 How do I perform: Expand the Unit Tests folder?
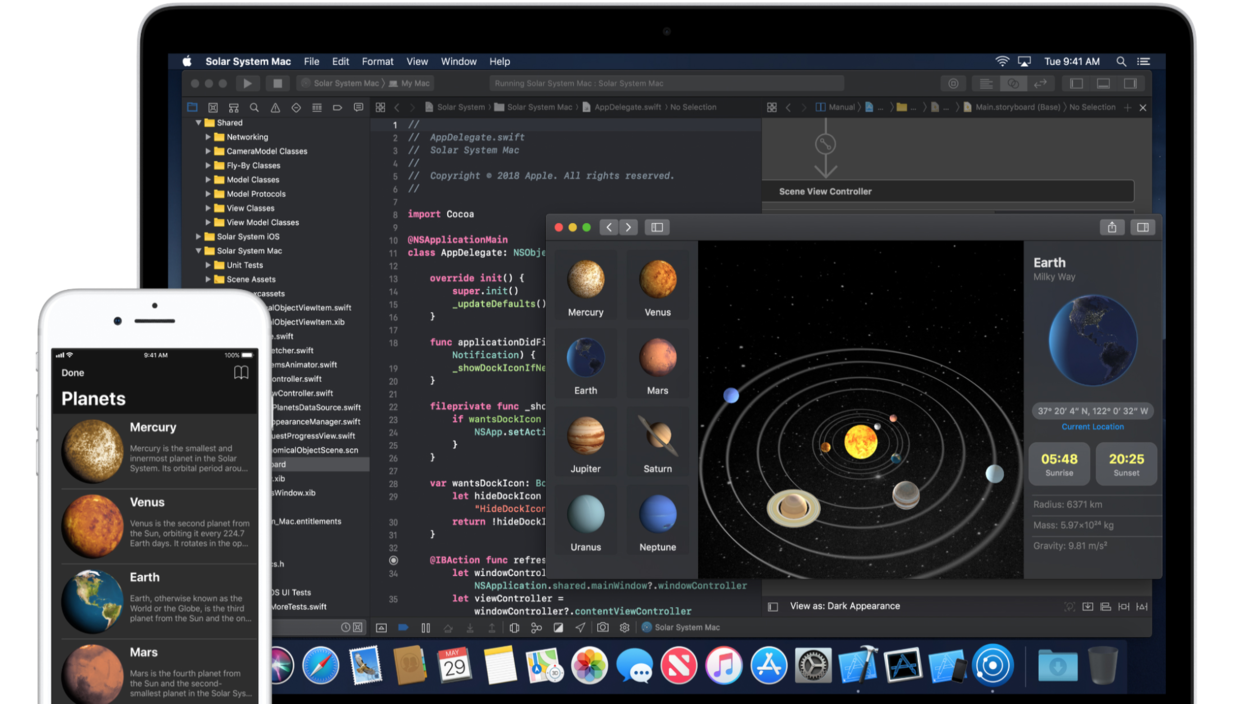(x=208, y=265)
